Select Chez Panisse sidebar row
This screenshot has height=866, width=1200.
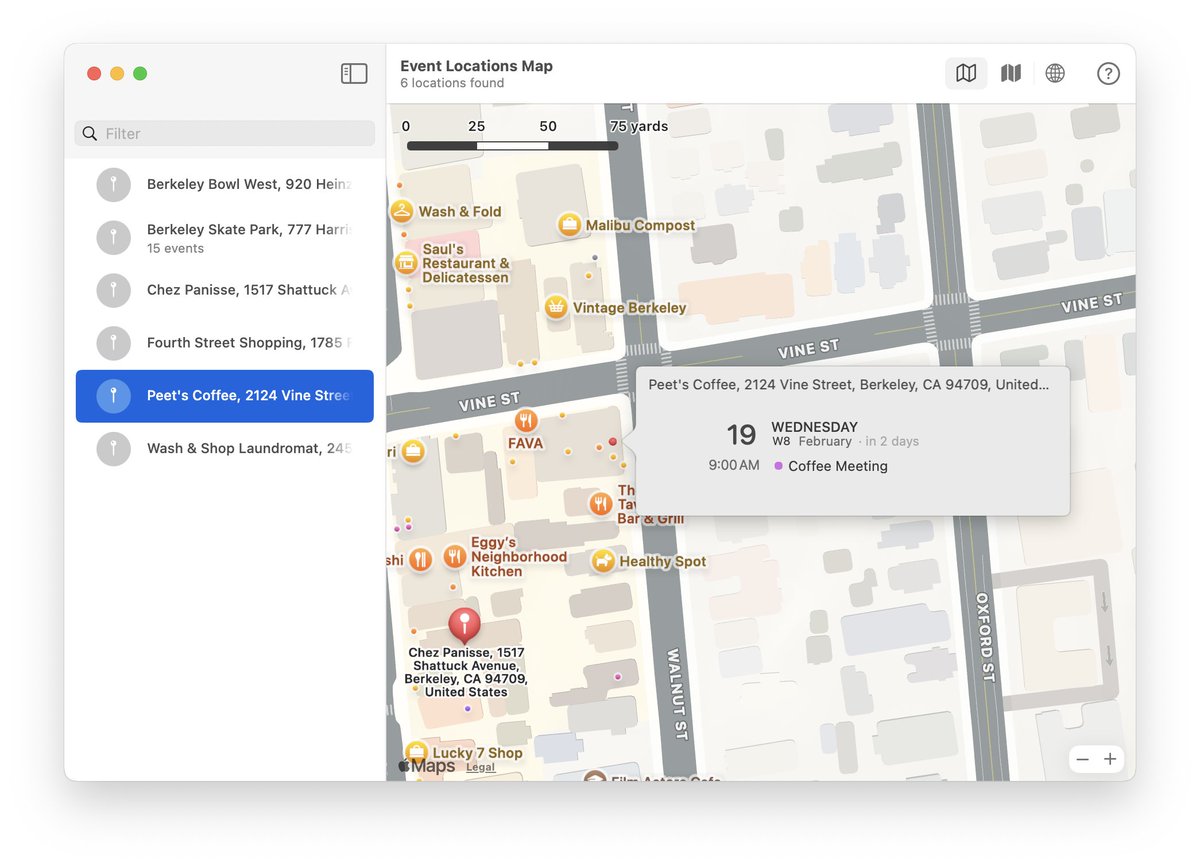pos(225,290)
